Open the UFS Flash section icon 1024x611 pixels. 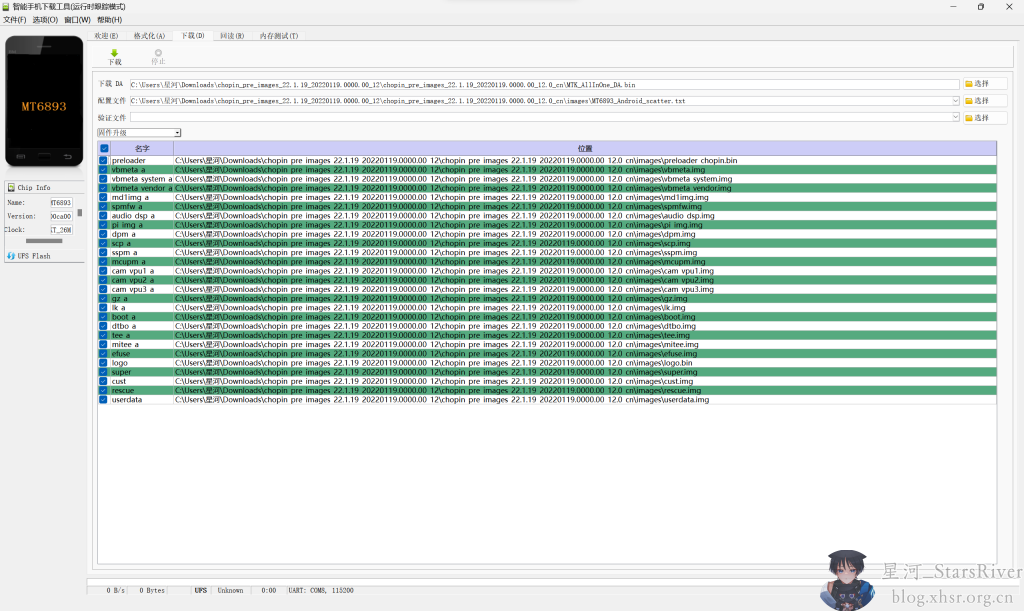pos(11,256)
